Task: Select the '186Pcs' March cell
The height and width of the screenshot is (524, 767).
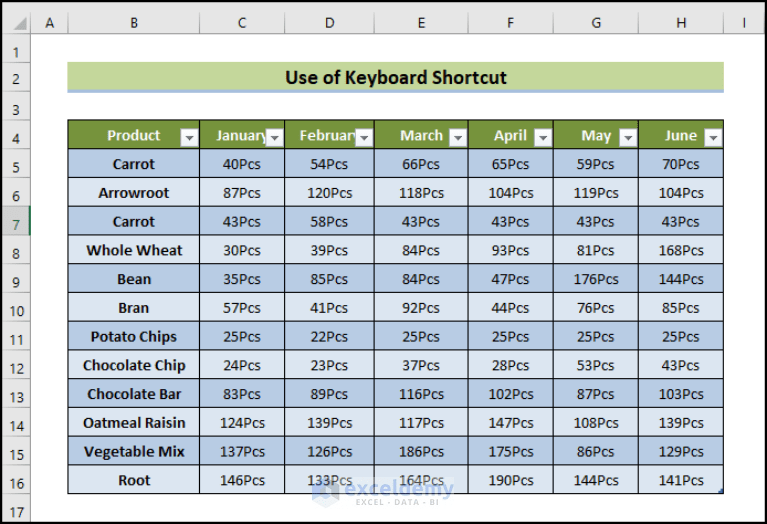Action: tap(421, 452)
